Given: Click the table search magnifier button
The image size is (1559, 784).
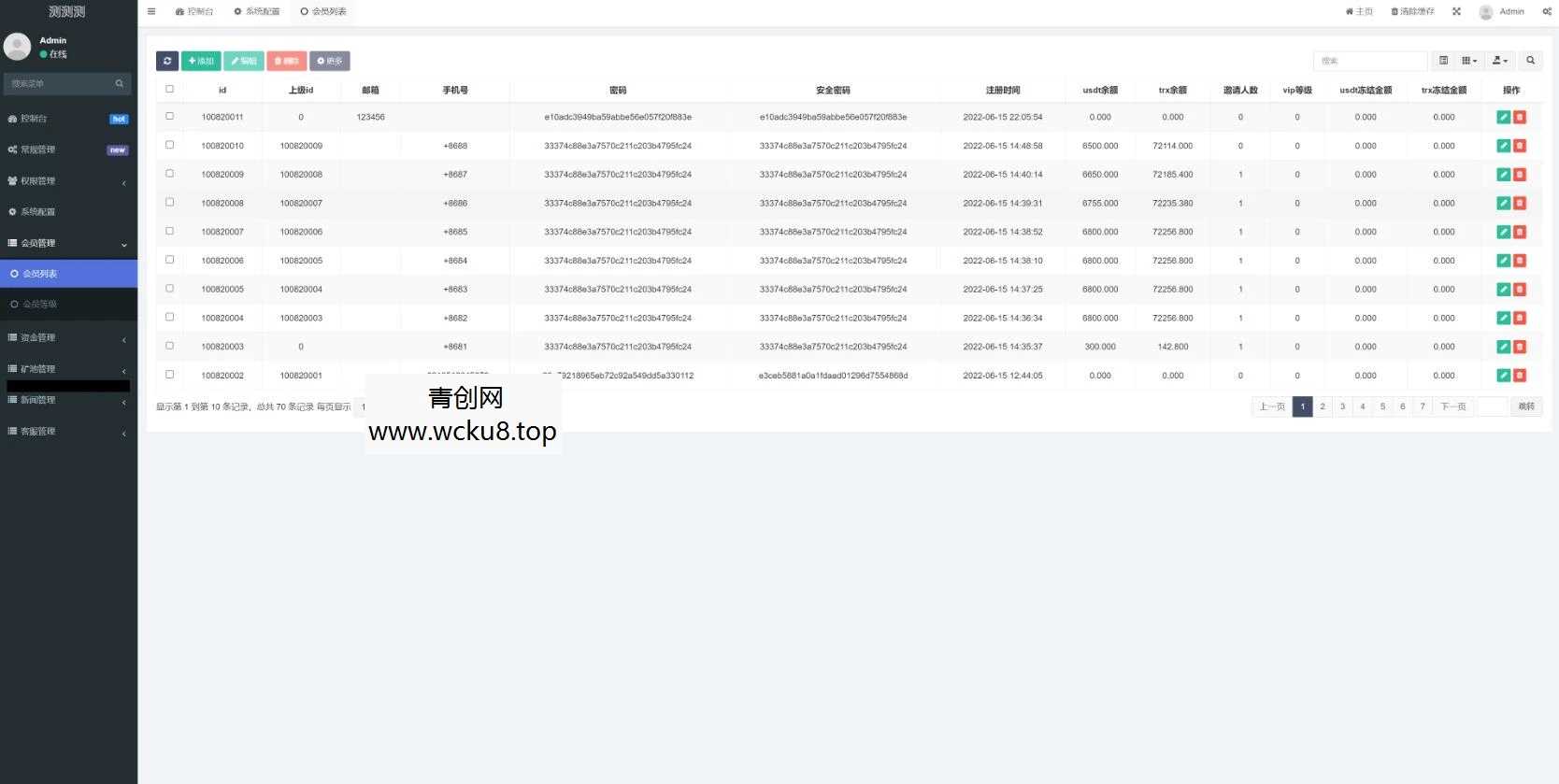Looking at the screenshot, I should (1531, 61).
